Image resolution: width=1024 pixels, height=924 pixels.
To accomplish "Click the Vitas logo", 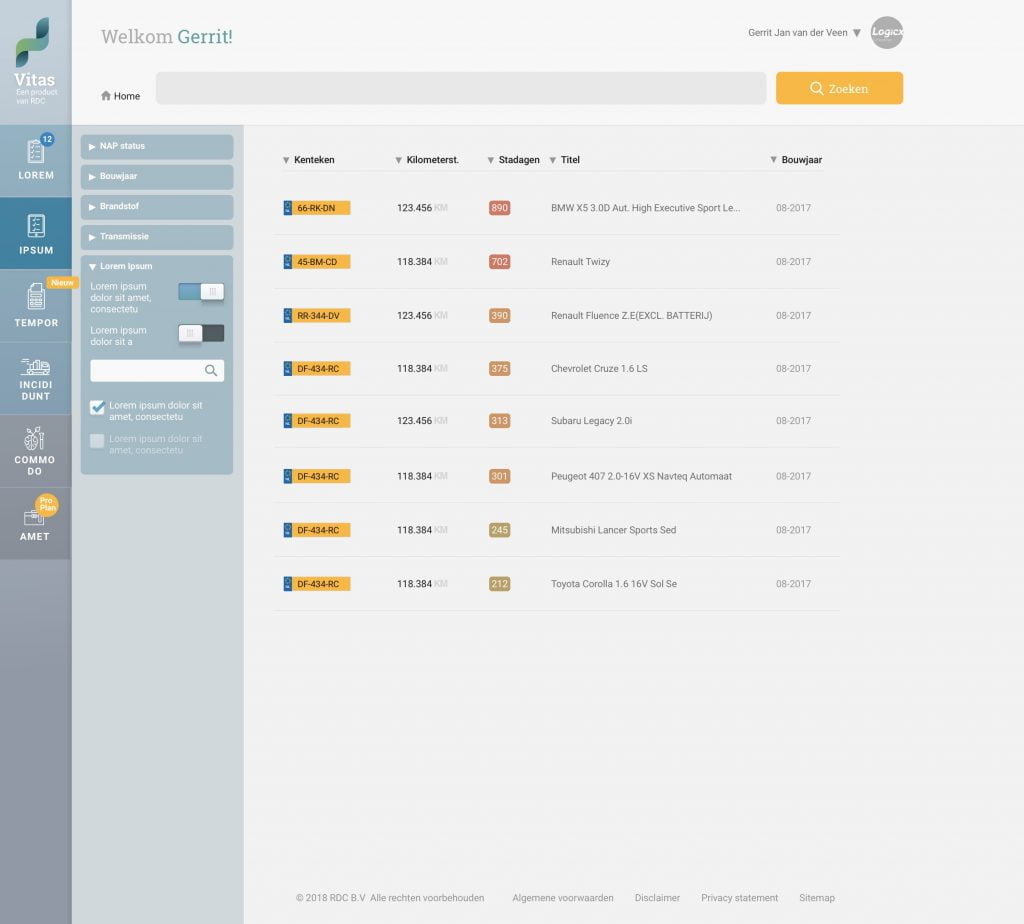I will coord(34,61).
